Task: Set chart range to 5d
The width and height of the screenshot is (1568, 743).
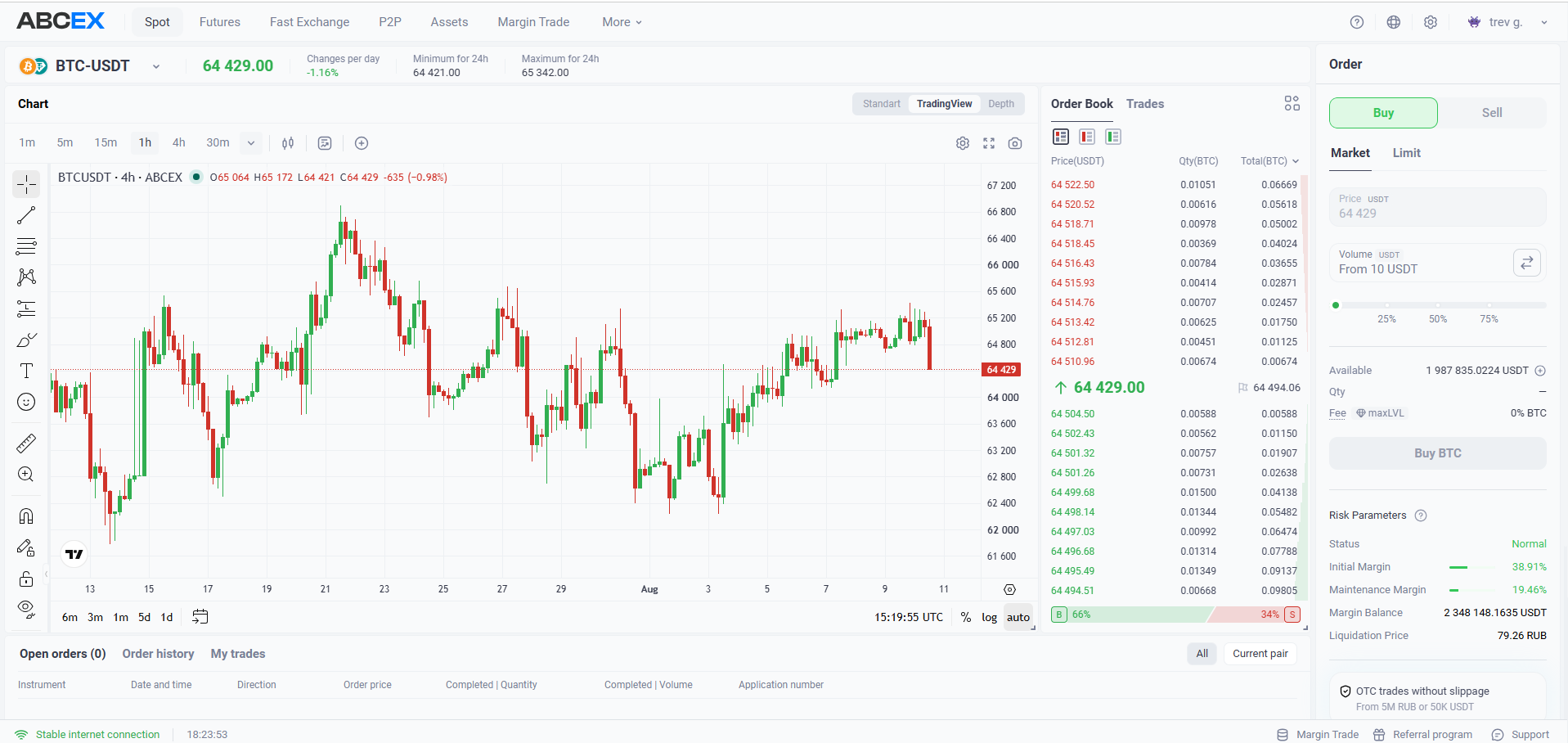Action: (144, 617)
